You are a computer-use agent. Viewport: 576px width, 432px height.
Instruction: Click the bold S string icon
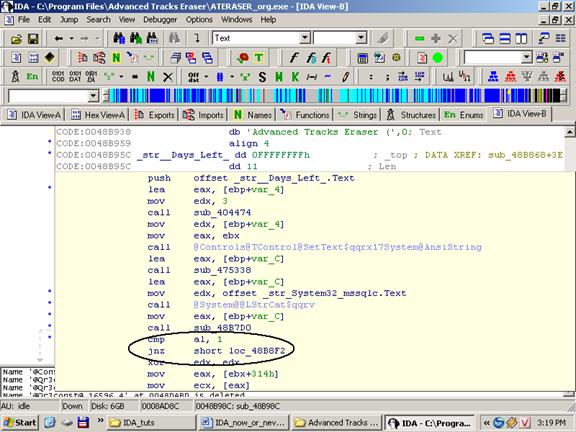pyautogui.click(x=262, y=77)
